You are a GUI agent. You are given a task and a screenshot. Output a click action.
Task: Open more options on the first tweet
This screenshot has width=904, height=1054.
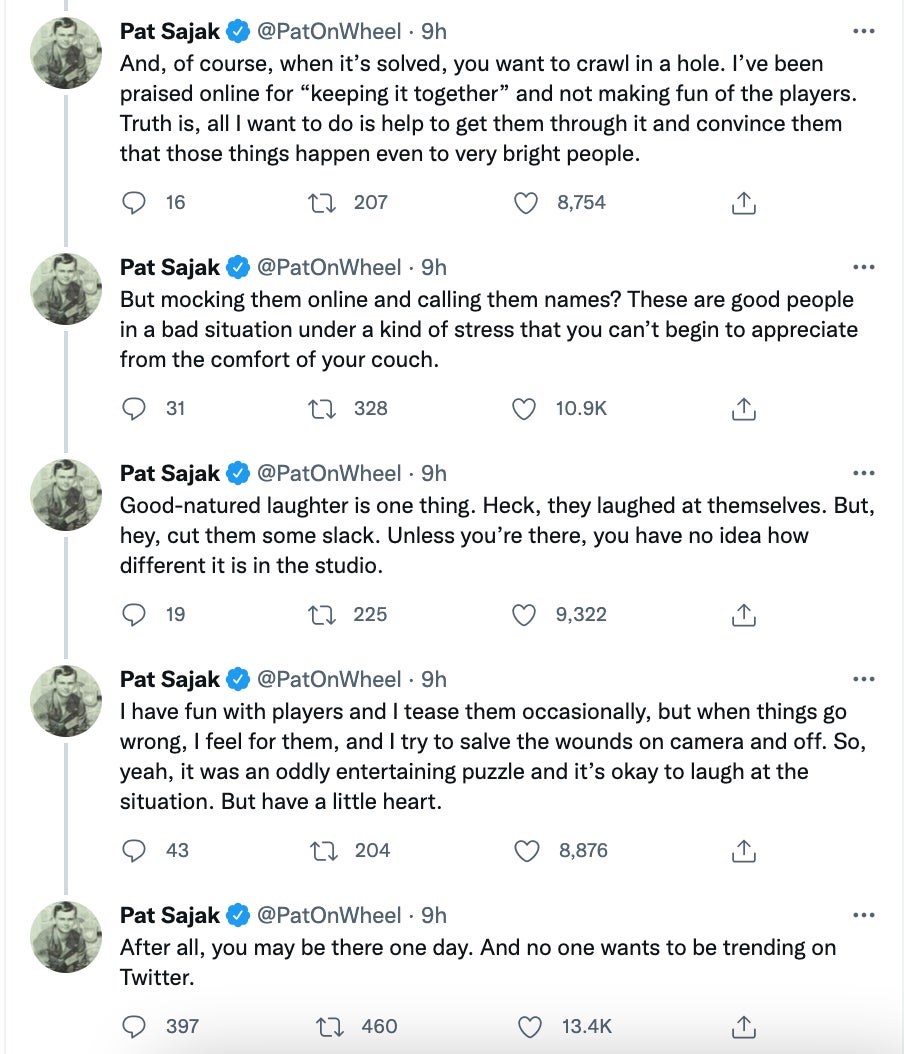coord(863,32)
